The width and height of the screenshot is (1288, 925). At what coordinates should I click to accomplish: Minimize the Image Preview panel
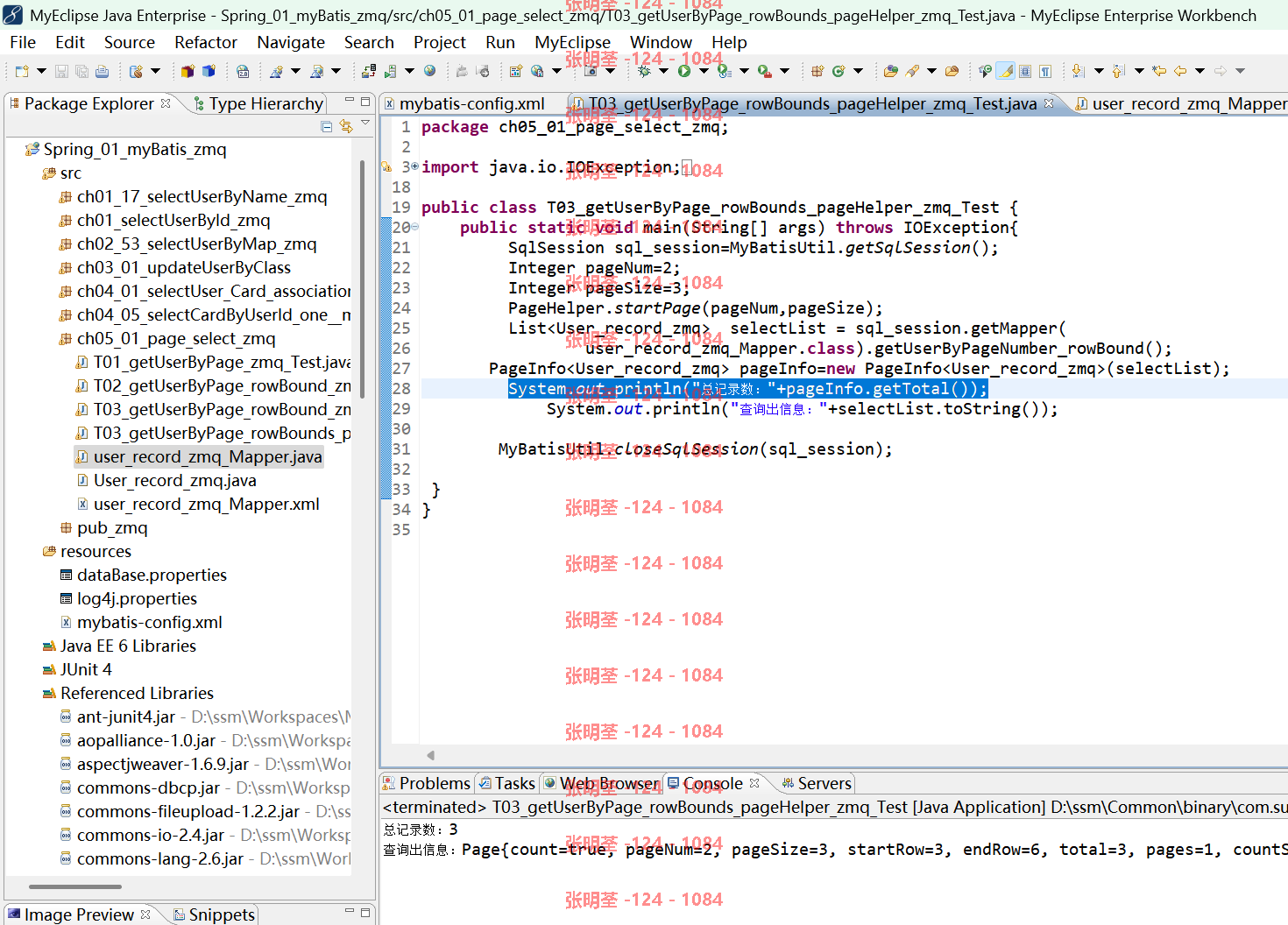349,912
